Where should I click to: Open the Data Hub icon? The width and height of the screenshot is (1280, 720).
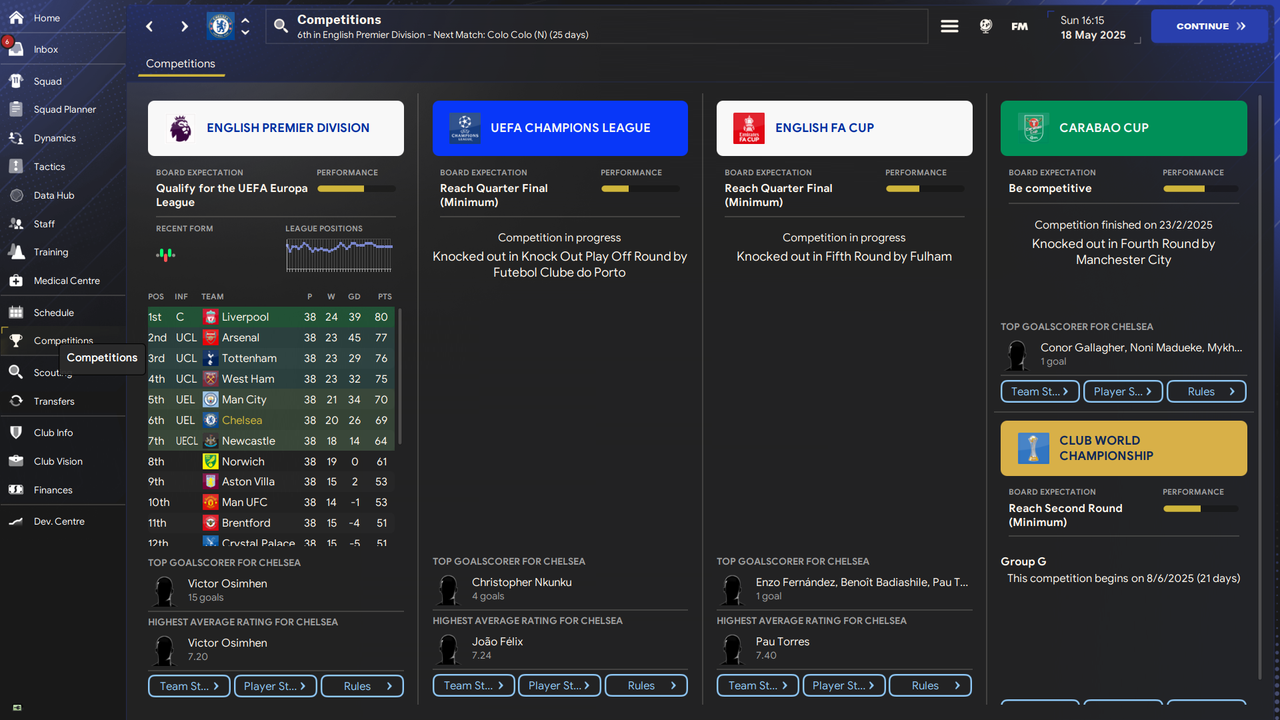pyautogui.click(x=16, y=195)
